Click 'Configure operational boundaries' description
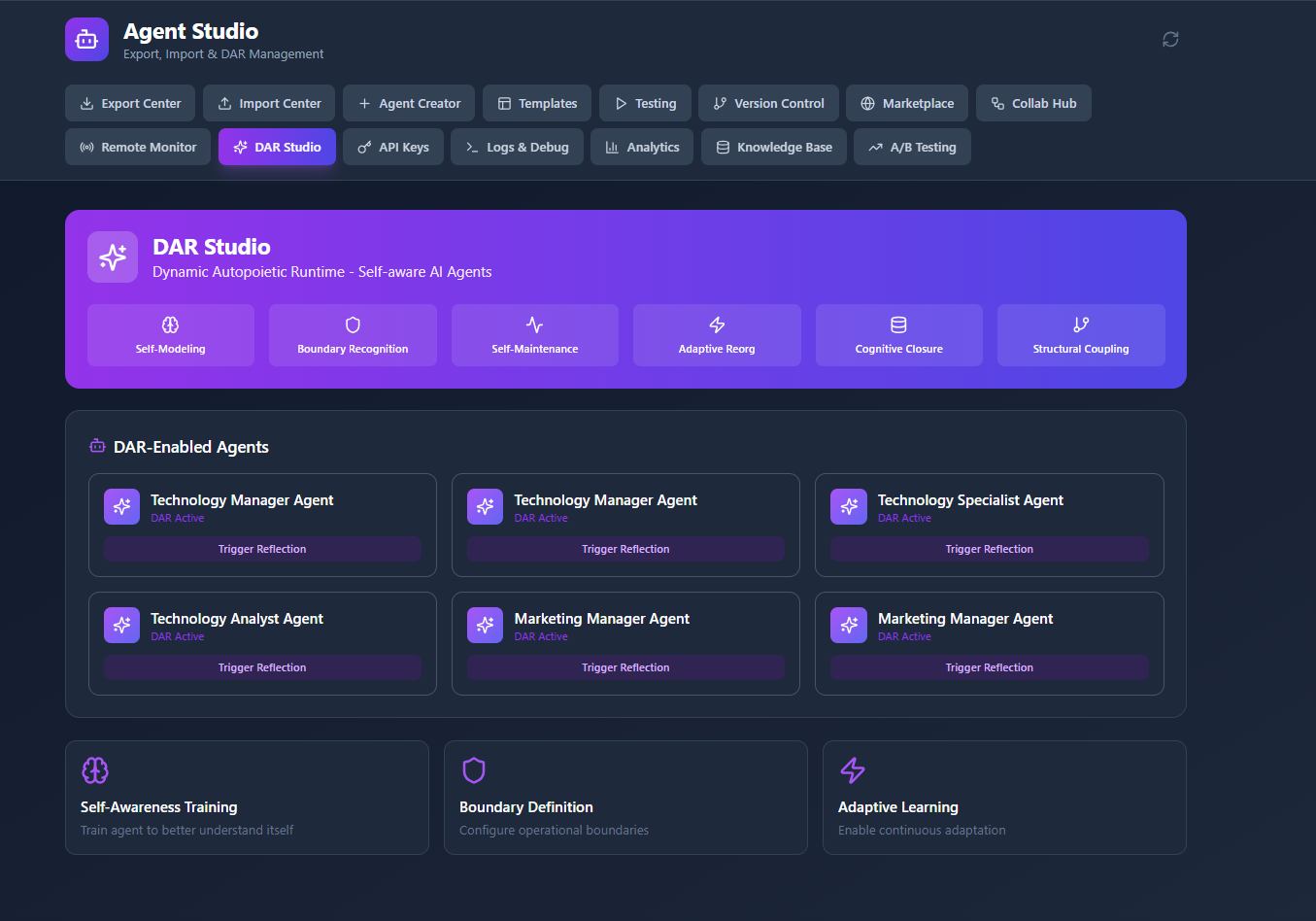Image resolution: width=1316 pixels, height=921 pixels. click(554, 831)
